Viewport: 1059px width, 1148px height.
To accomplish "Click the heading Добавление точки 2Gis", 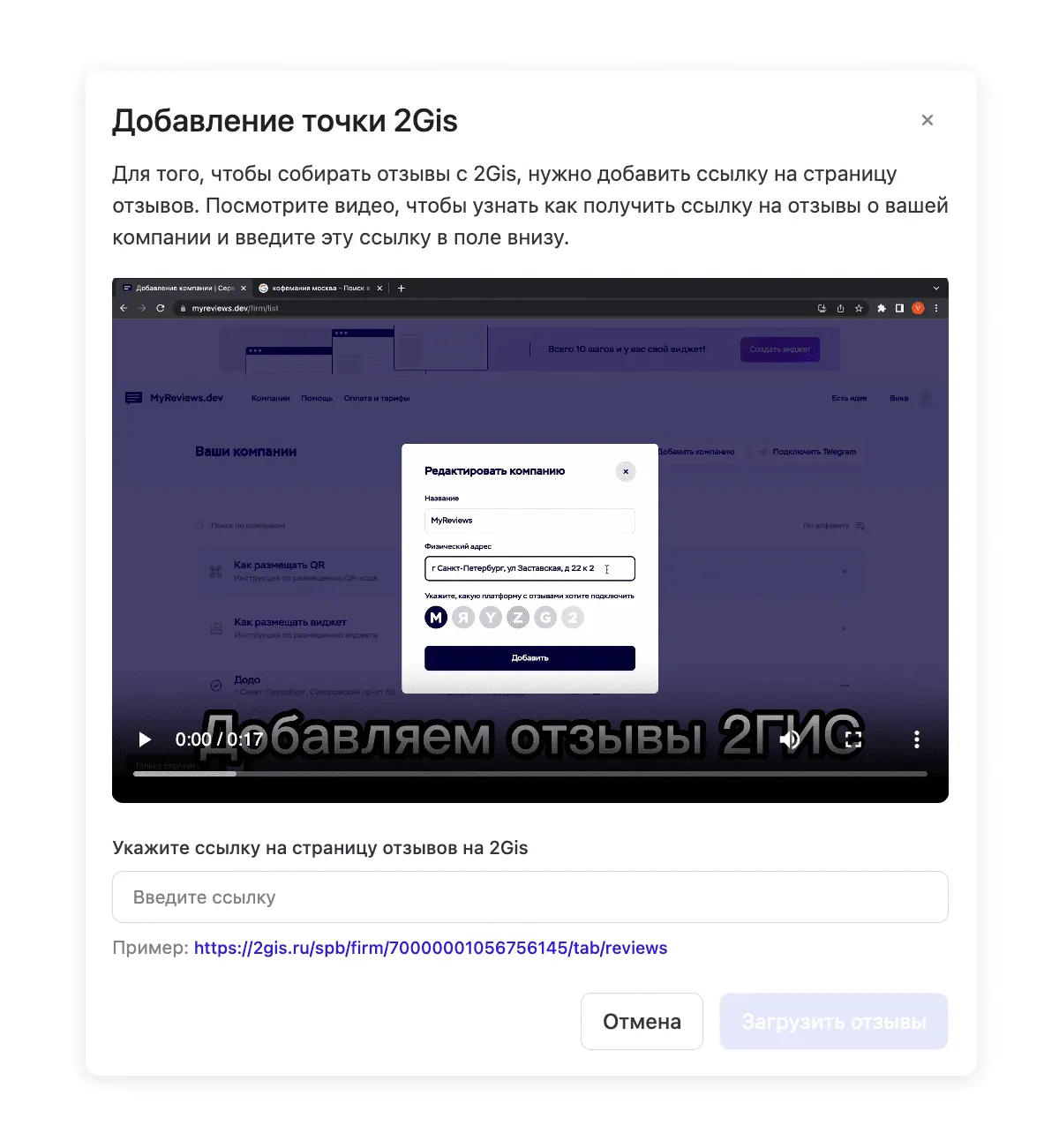I will coord(285,121).
